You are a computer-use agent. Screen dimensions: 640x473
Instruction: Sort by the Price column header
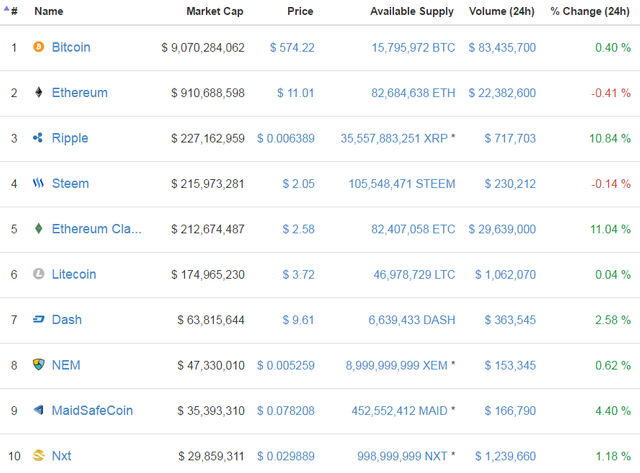300,11
